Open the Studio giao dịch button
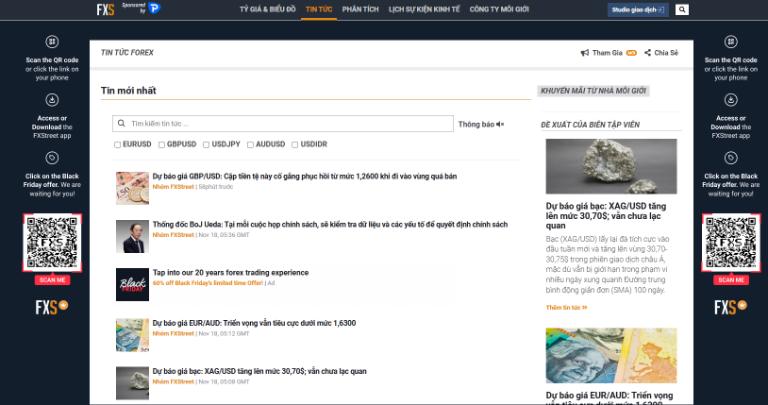 (637, 10)
